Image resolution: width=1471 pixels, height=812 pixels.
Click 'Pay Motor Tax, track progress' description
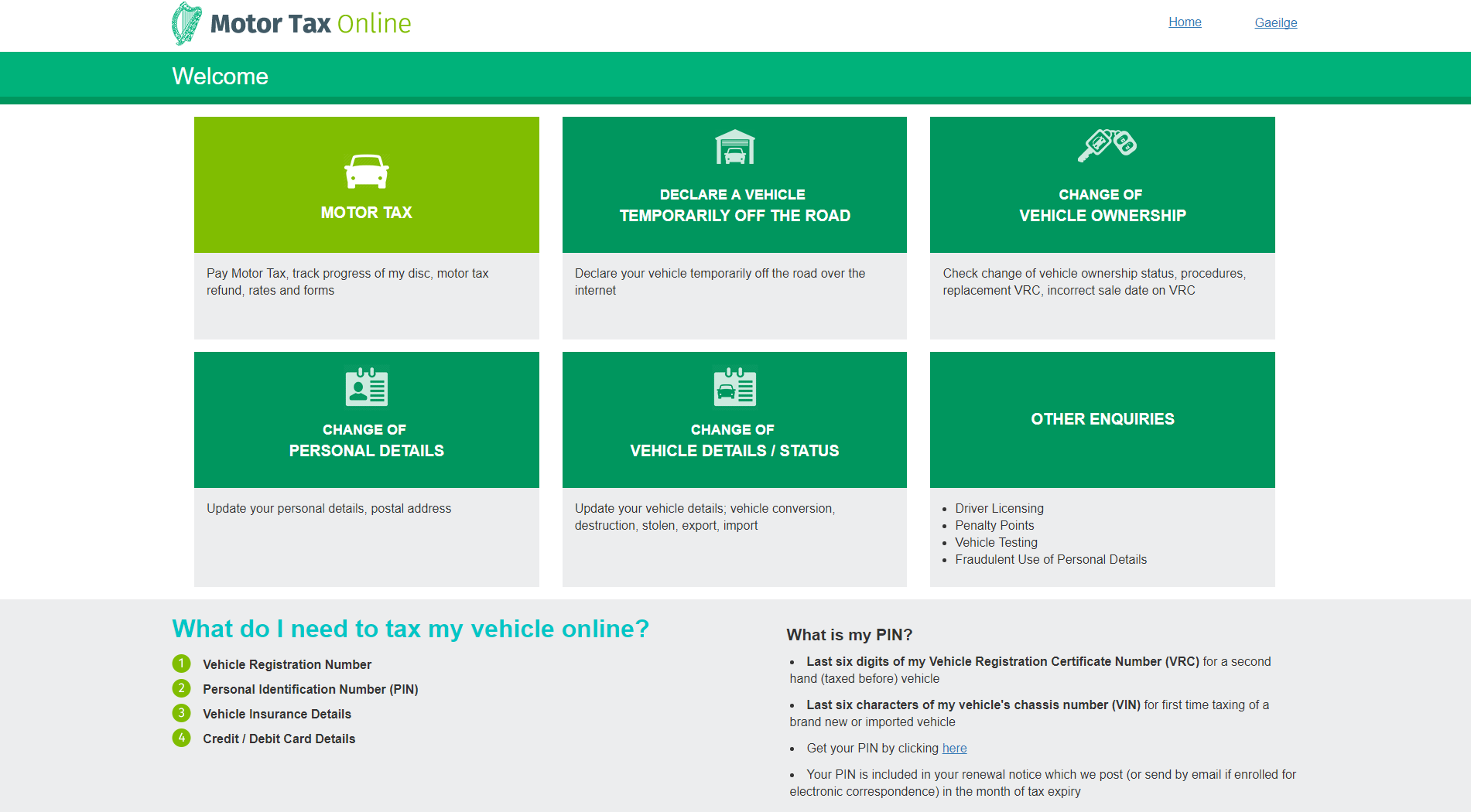point(347,281)
